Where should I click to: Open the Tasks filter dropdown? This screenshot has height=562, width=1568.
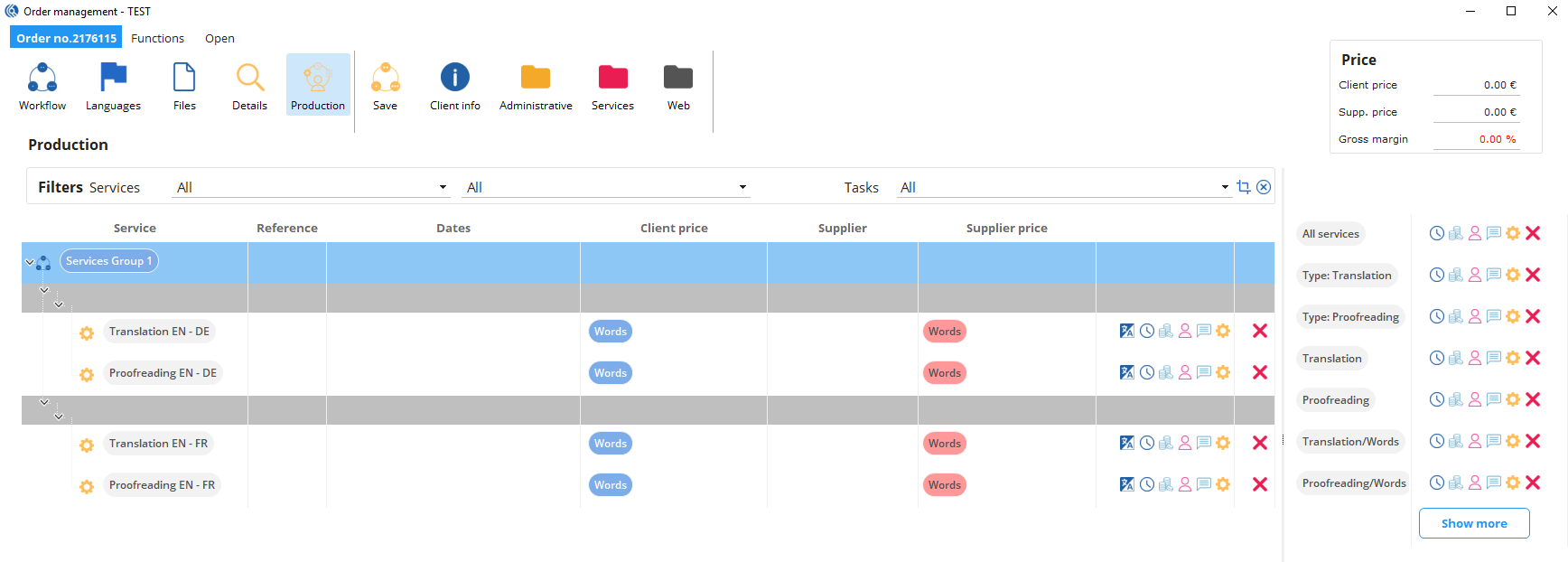(x=1225, y=187)
